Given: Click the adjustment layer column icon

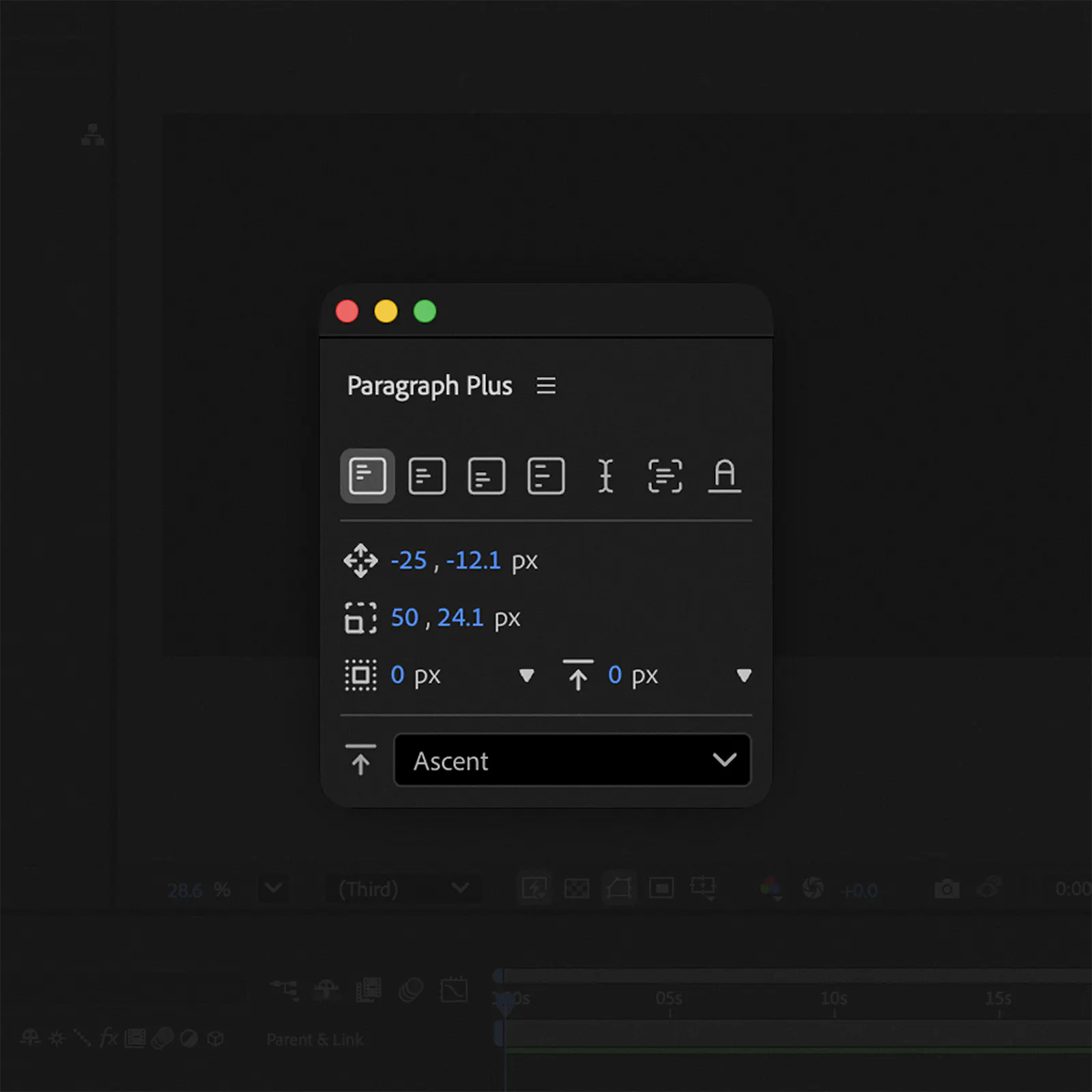Looking at the screenshot, I should tap(189, 1039).
